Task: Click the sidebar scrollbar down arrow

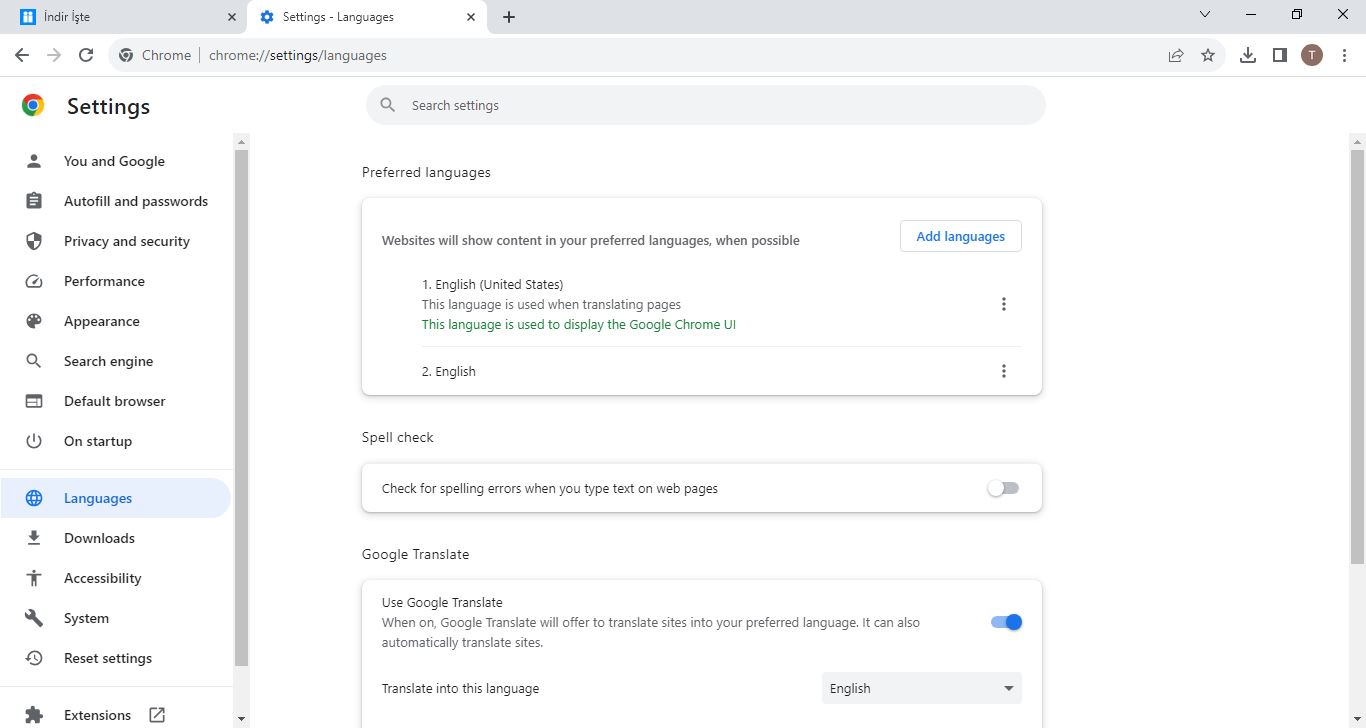Action: [x=240, y=719]
